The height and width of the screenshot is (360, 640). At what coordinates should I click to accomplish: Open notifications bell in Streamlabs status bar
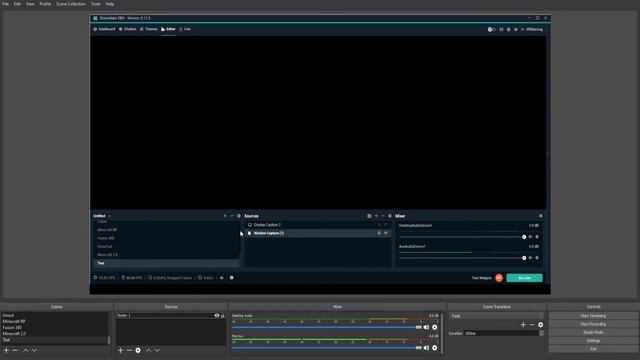222,278
